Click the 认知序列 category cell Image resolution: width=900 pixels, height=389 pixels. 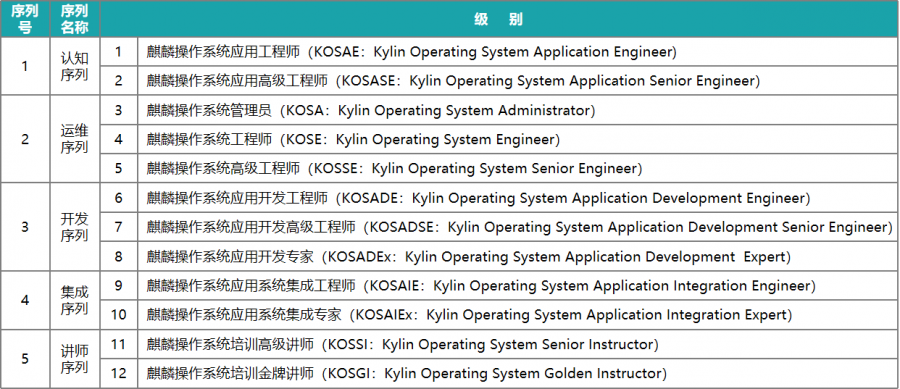[75, 67]
